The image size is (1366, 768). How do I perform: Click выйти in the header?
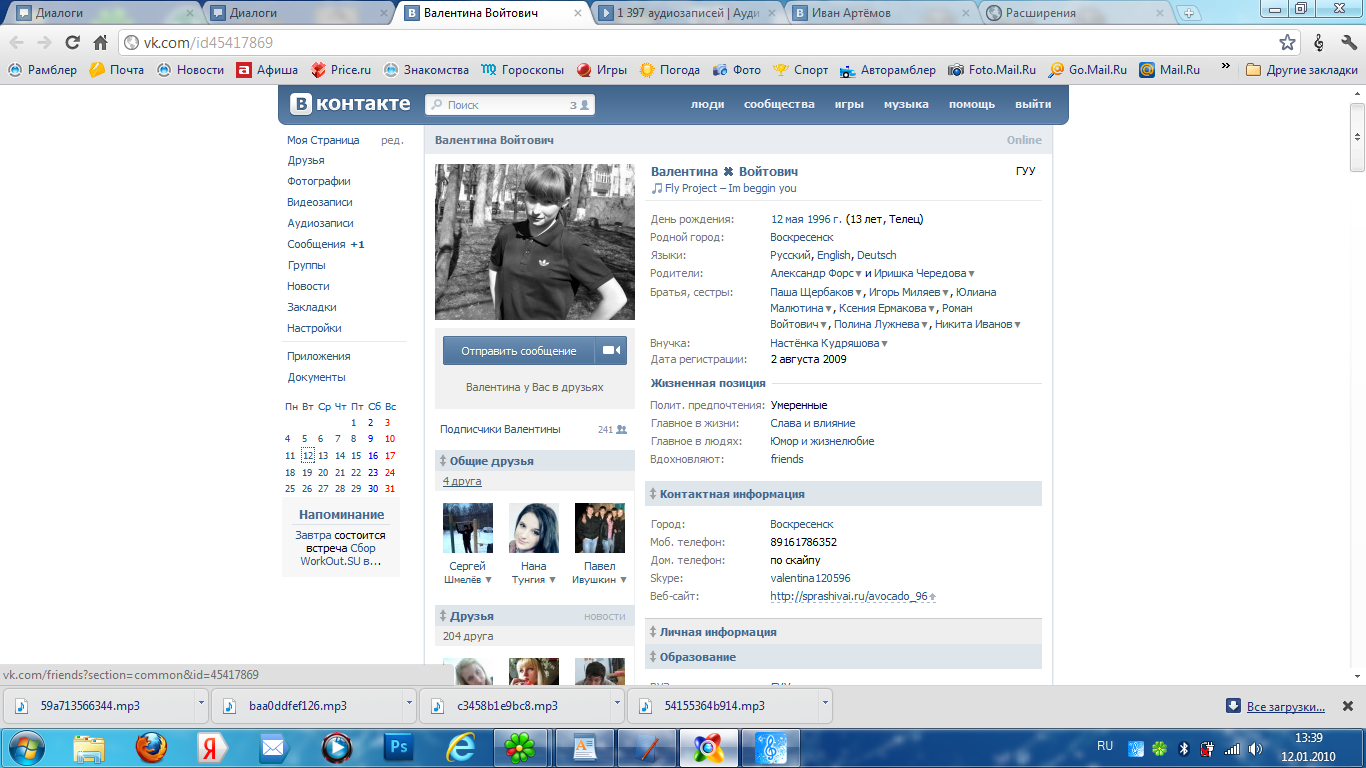click(x=1033, y=104)
